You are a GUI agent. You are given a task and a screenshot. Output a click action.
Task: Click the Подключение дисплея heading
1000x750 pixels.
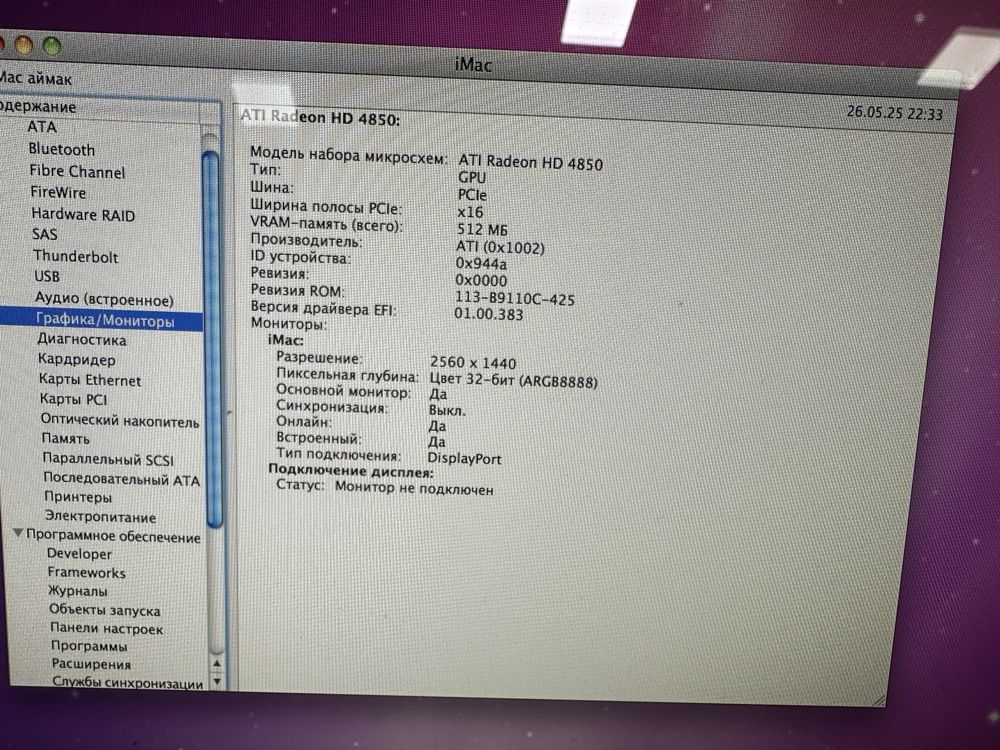(x=351, y=471)
